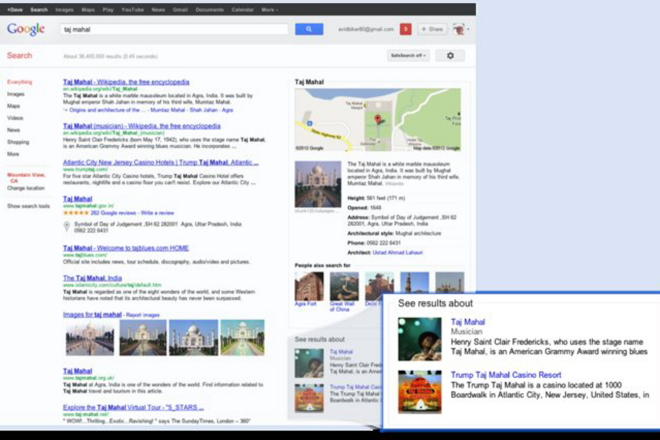Viewport: 660px width, 440px height.
Task: Open Taj Mahal Wikipedia result
Action: coord(126,82)
